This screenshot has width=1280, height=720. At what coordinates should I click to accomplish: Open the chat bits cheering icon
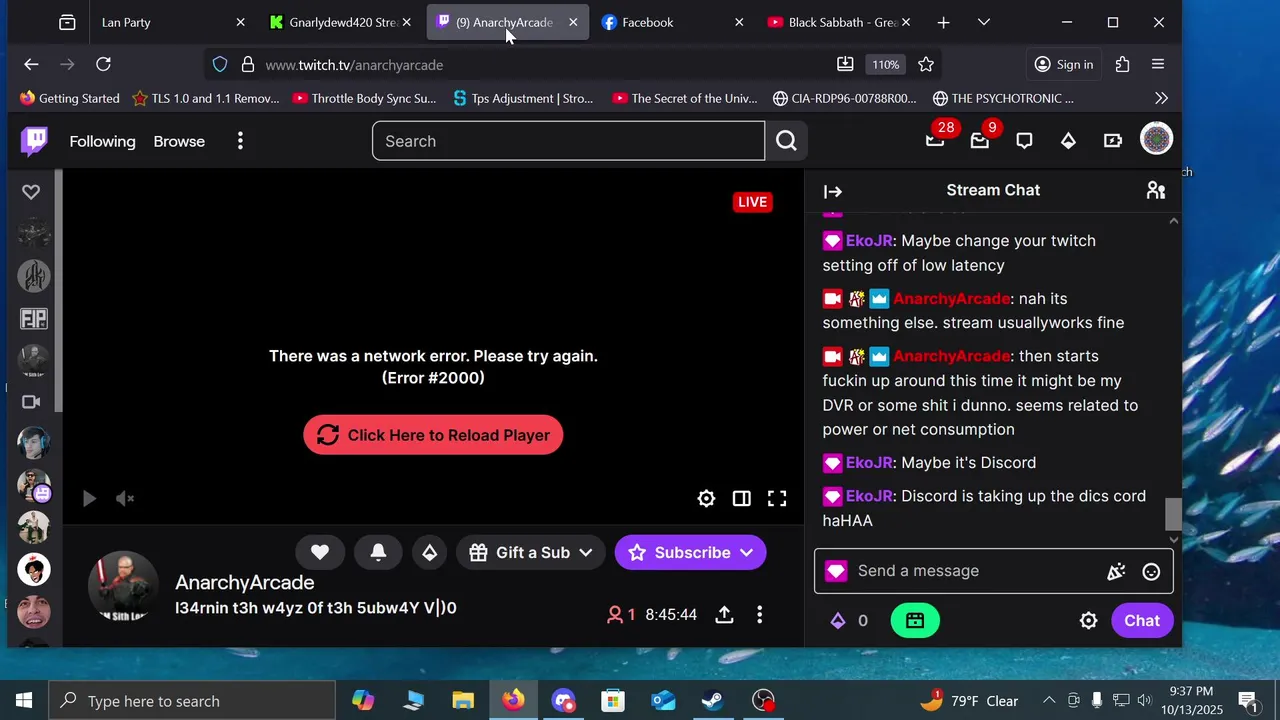point(1116,571)
